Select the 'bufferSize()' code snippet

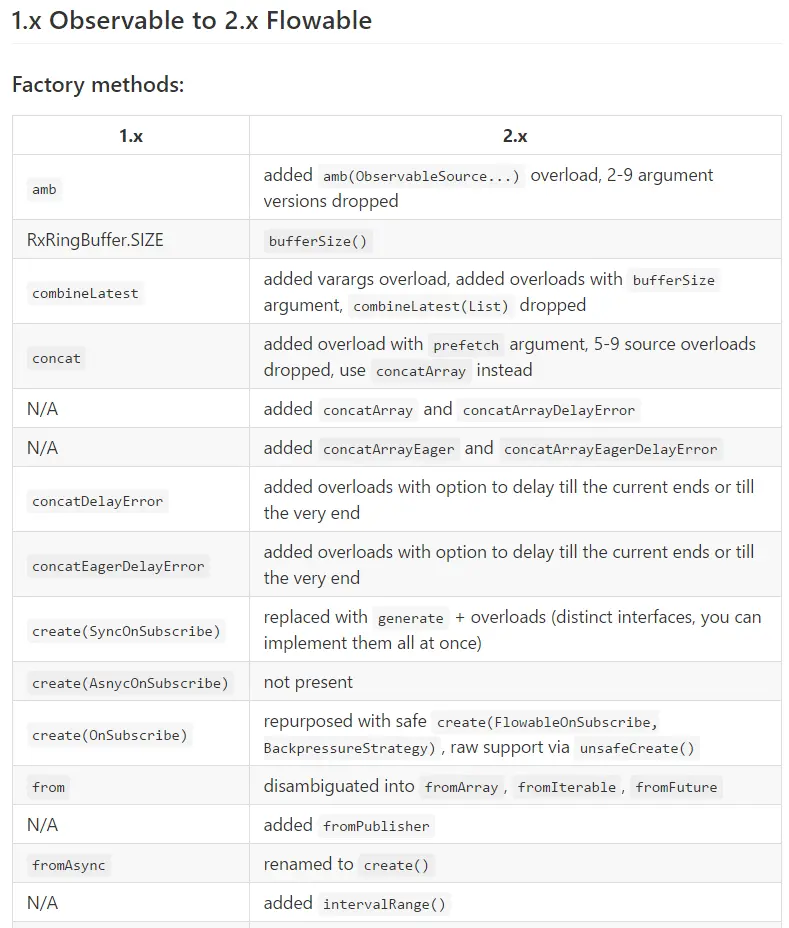[x=318, y=241]
